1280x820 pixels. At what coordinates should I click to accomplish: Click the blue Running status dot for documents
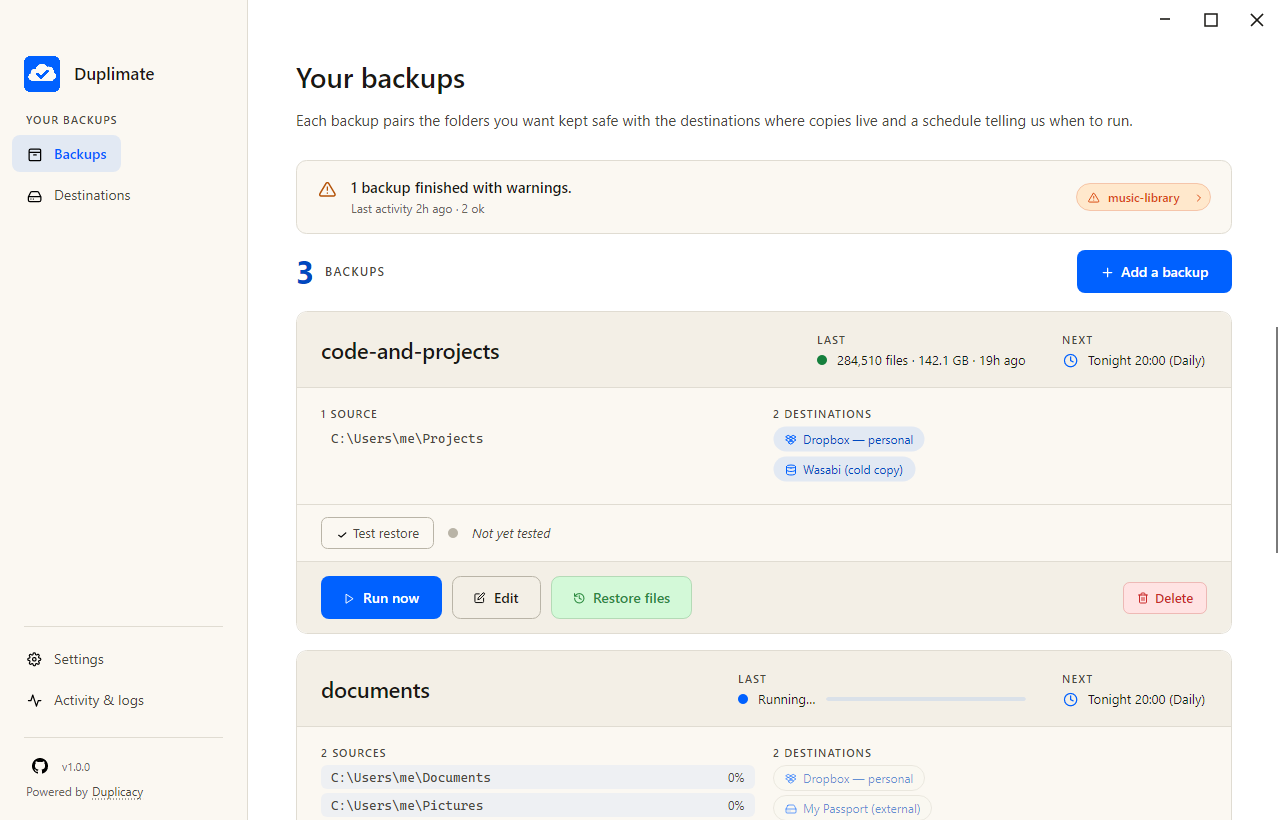point(743,699)
